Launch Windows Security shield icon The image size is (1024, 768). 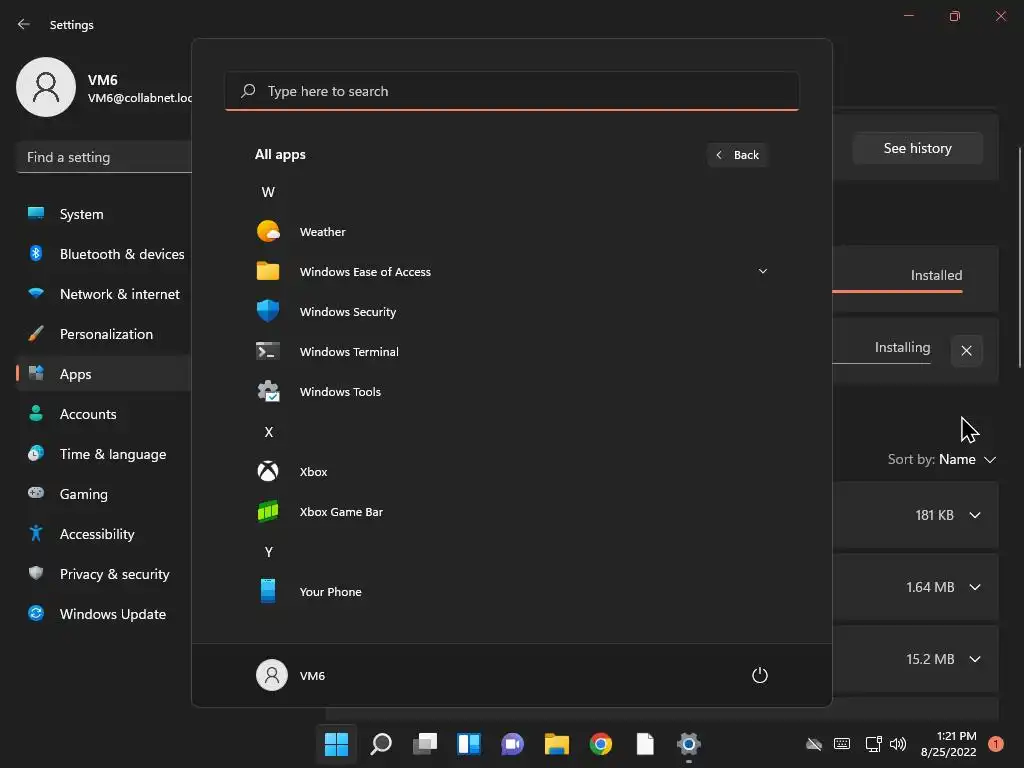(268, 312)
